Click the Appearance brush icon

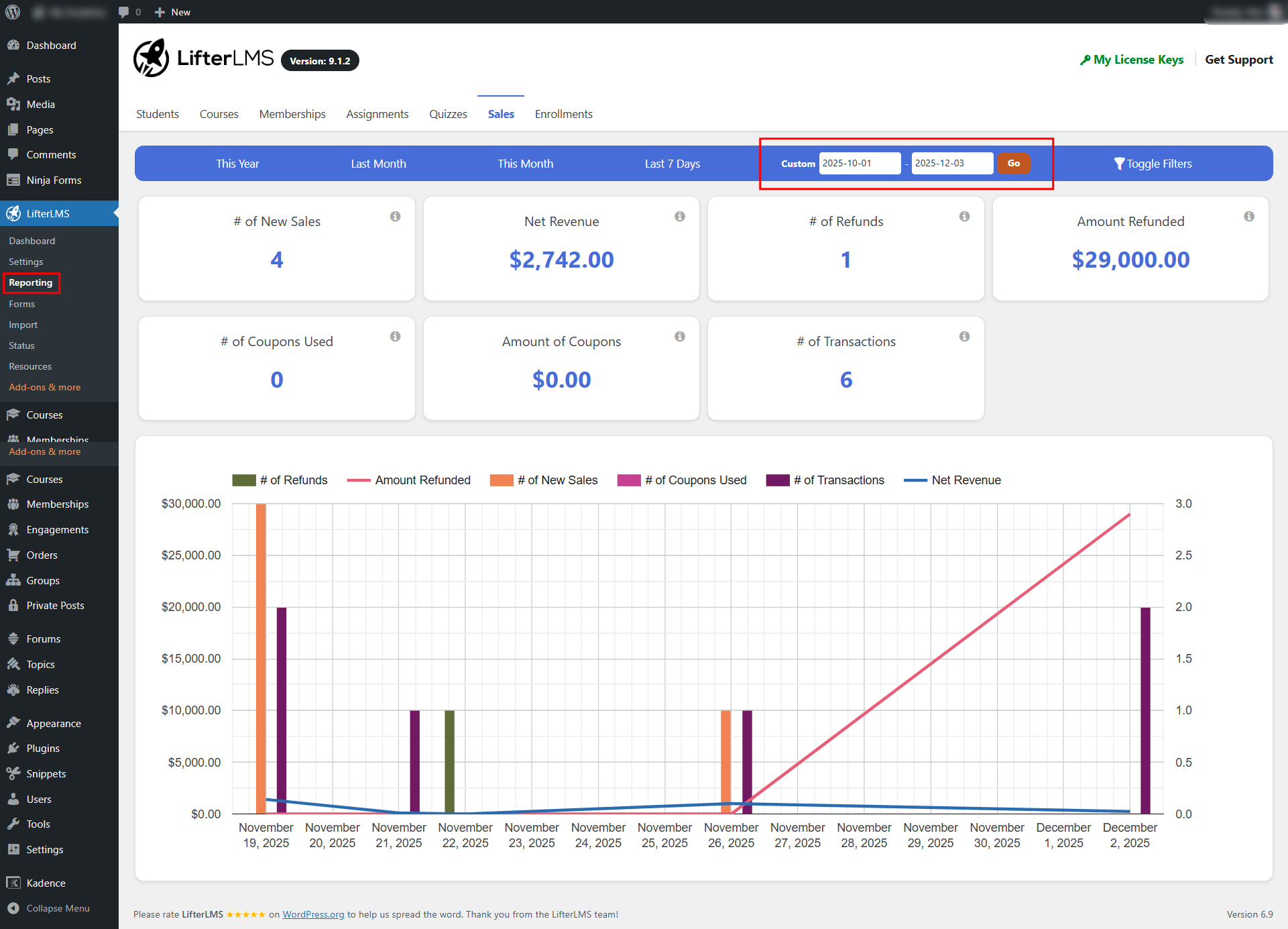coord(13,723)
